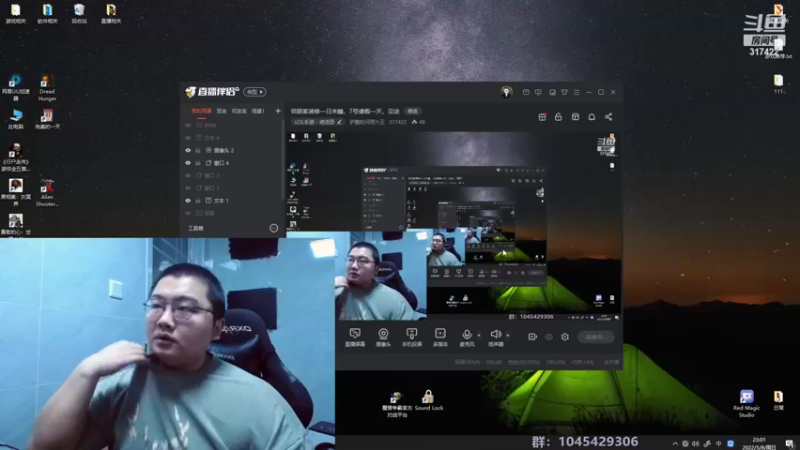Open streaming settings gear icon
The height and width of the screenshot is (450, 800).
pos(565,337)
